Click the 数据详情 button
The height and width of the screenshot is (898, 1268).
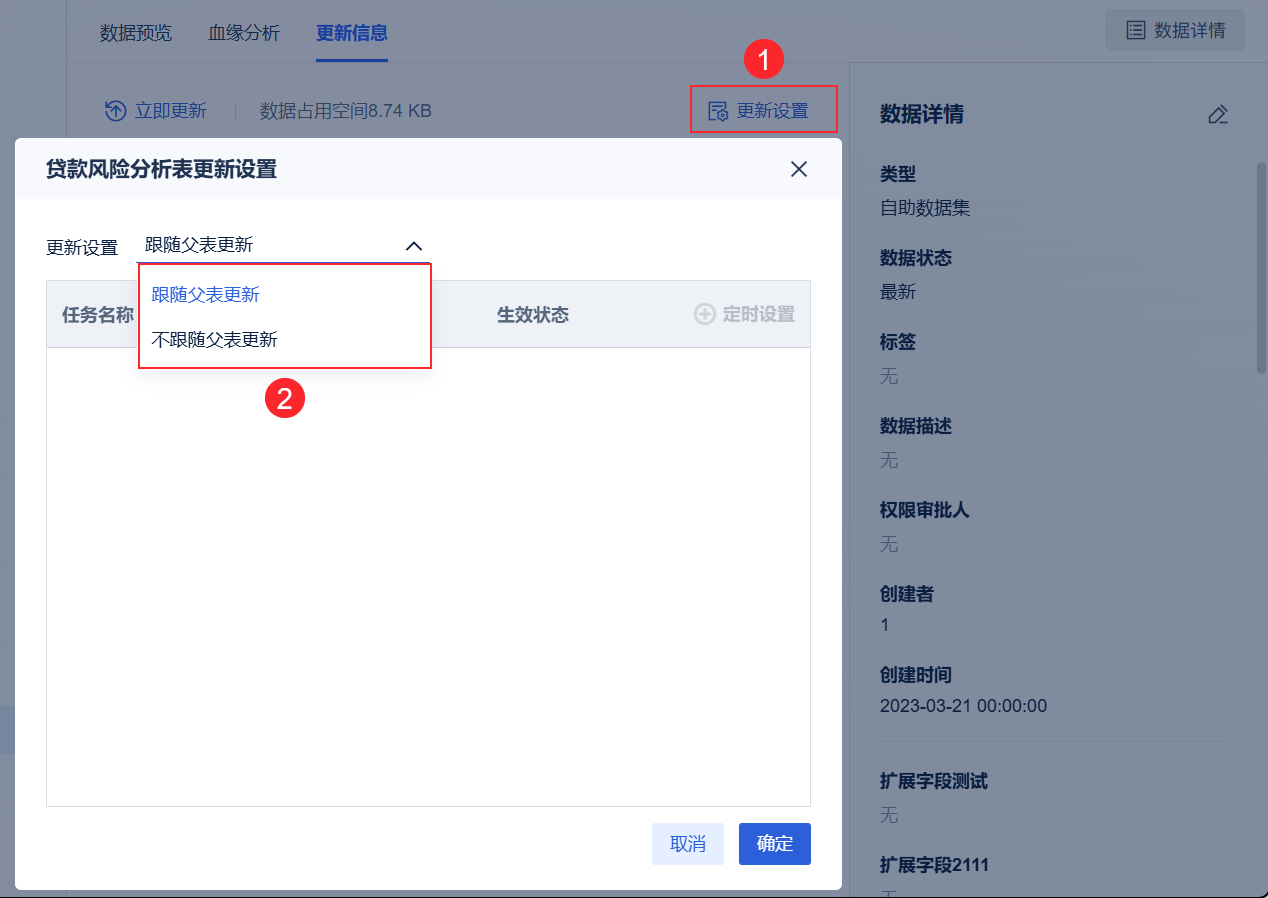click(1175, 30)
